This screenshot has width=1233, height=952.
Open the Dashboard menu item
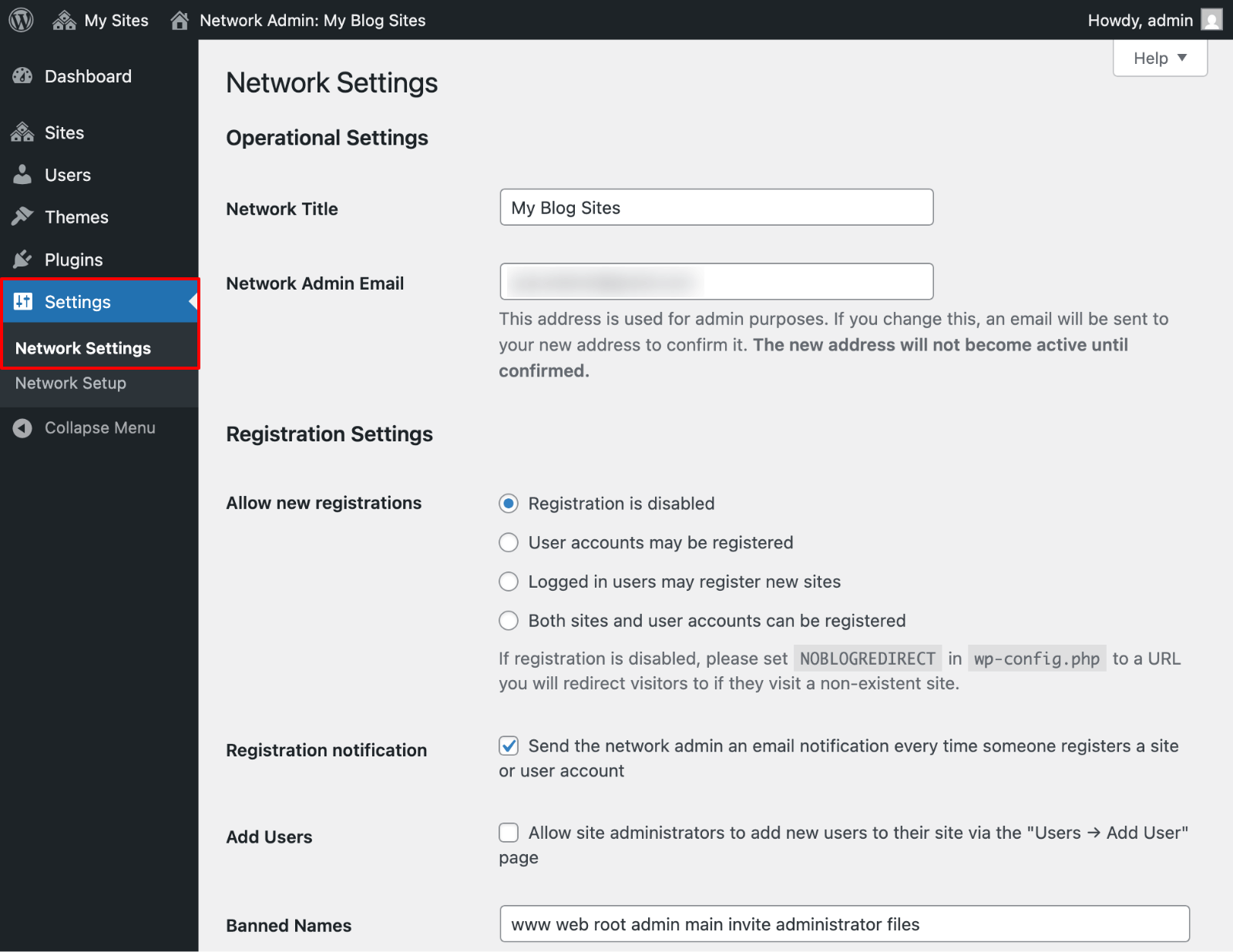pyautogui.click(x=99, y=76)
